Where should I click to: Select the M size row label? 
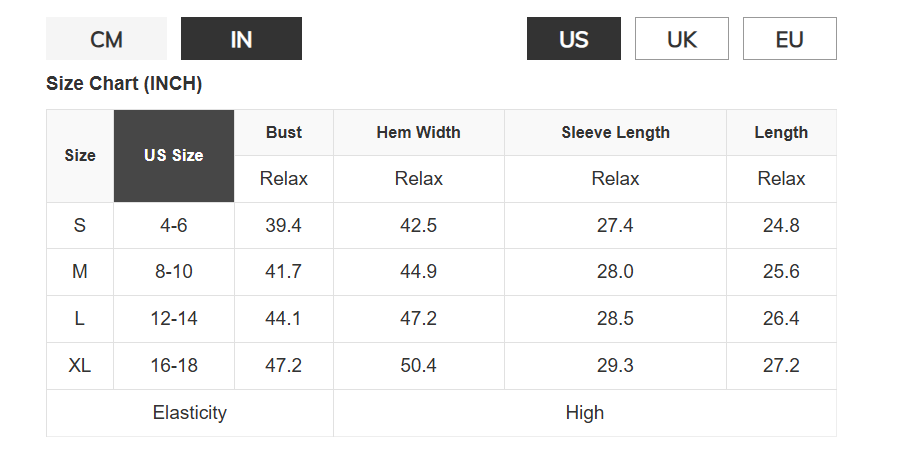(x=80, y=272)
